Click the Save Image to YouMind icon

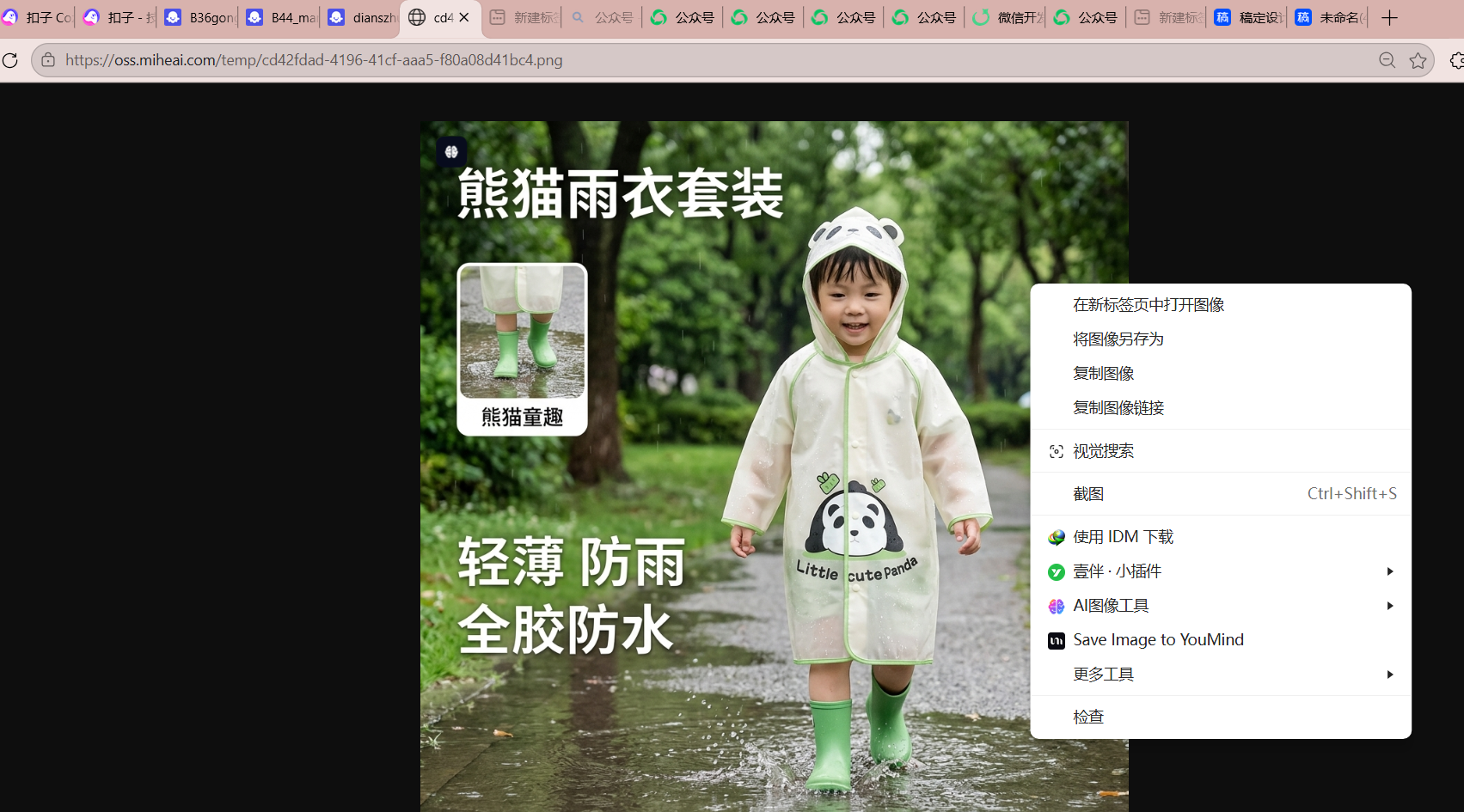pos(1055,639)
